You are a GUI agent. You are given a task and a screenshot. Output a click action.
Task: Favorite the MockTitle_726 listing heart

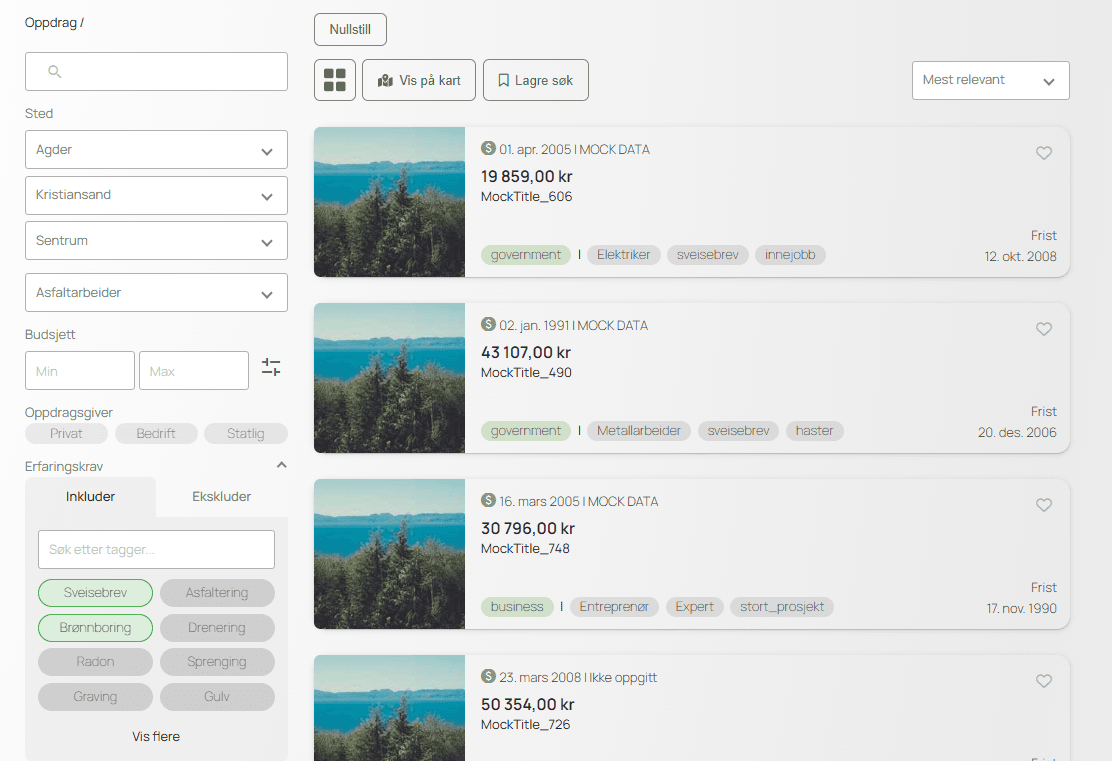(x=1043, y=681)
